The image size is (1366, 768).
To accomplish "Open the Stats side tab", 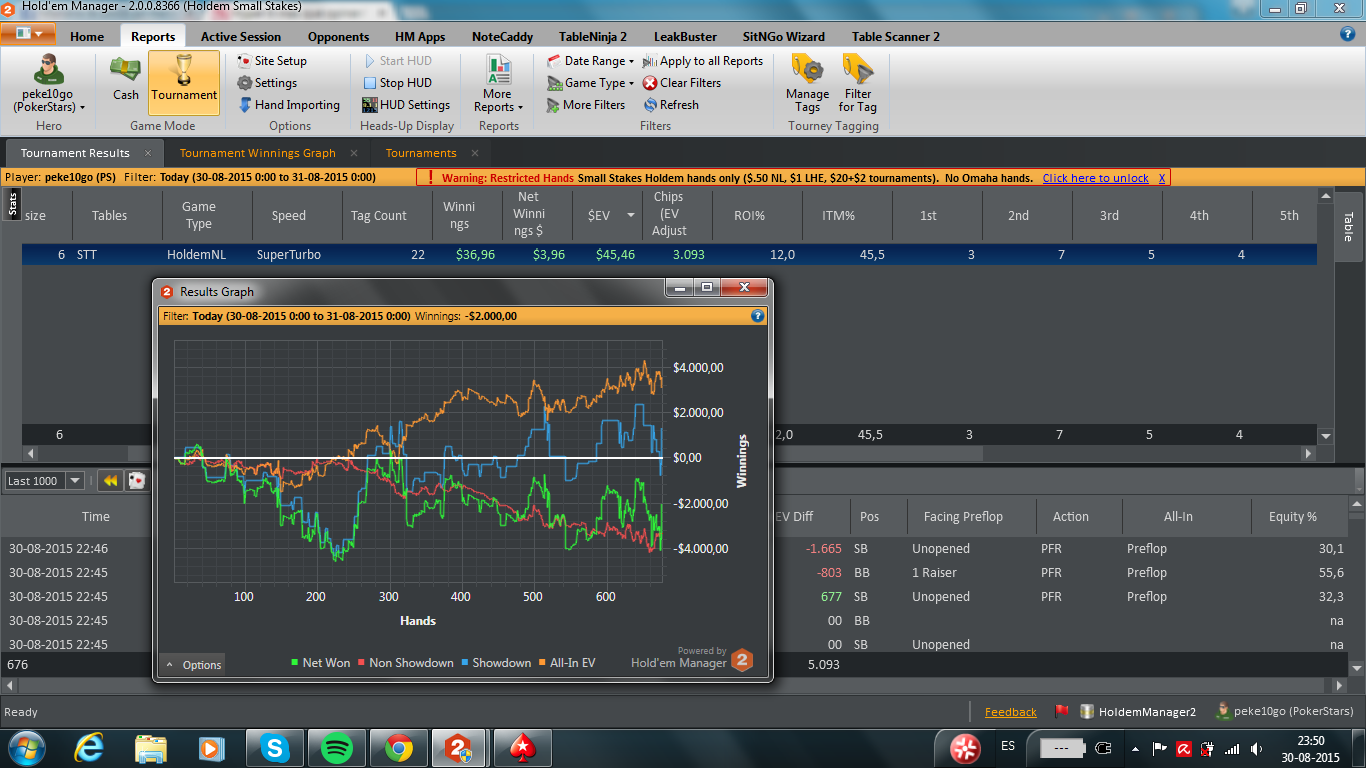I will pyautogui.click(x=13, y=205).
